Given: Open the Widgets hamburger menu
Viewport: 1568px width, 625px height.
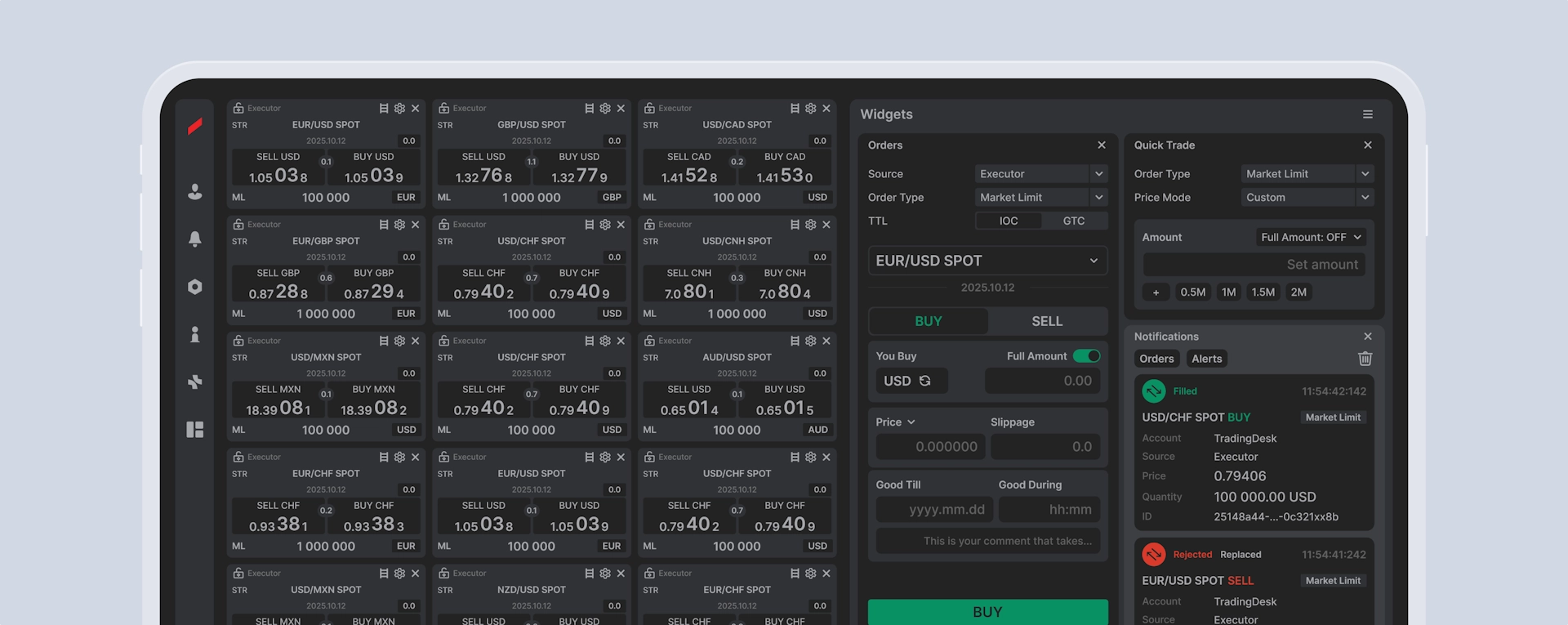Looking at the screenshot, I should pos(1367,114).
